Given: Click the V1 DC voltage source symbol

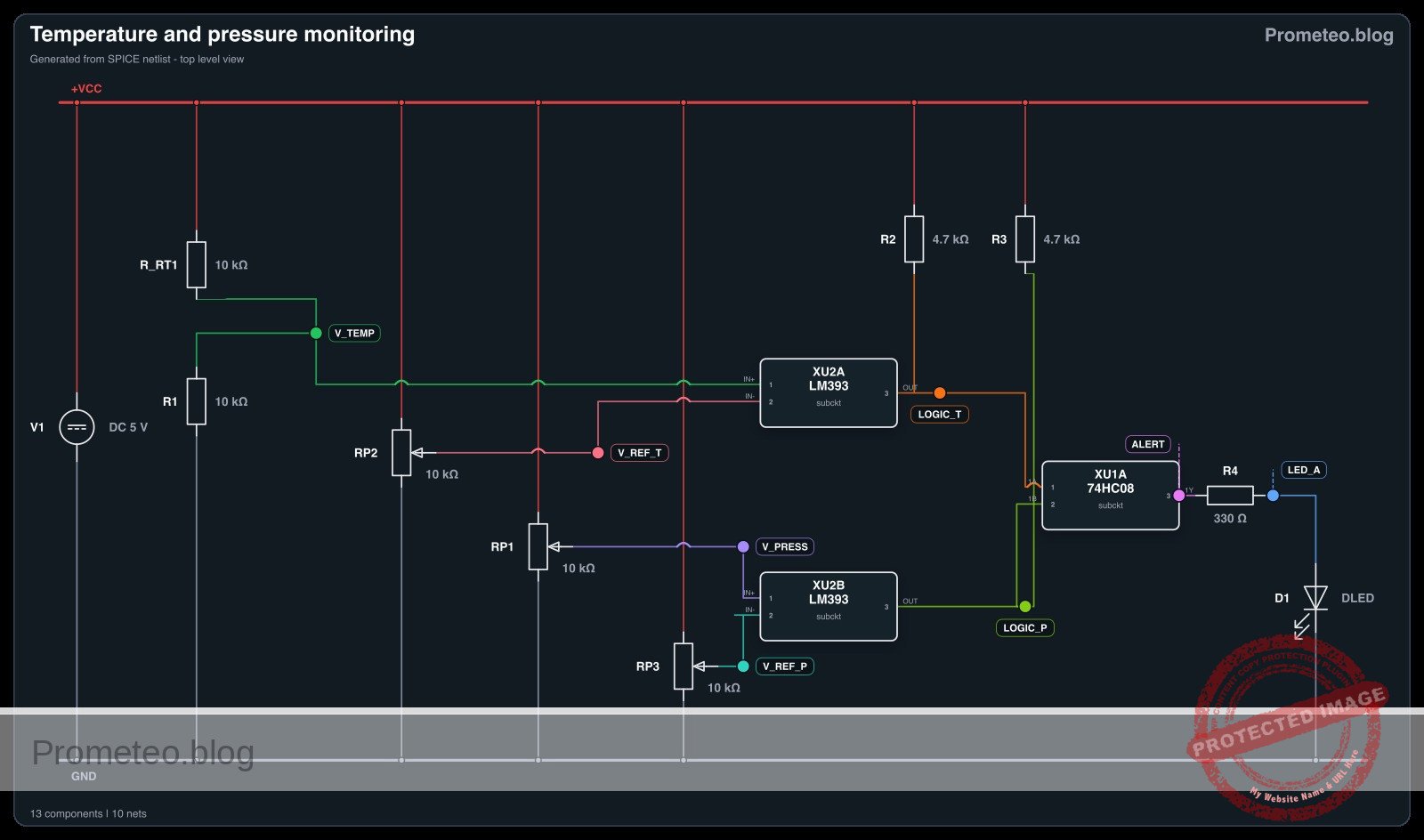Looking at the screenshot, I should 77,427.
